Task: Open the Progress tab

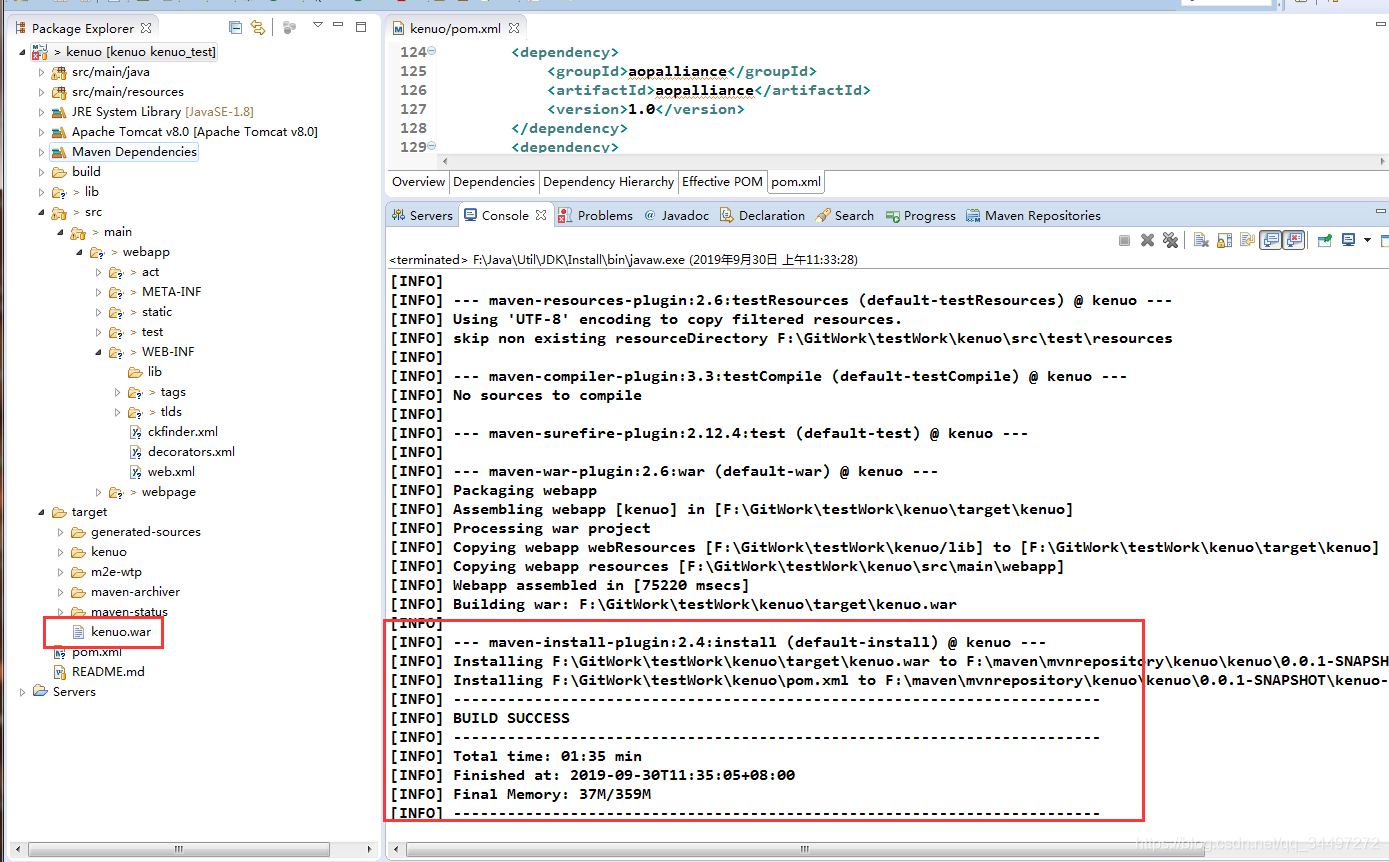Action: click(920, 215)
